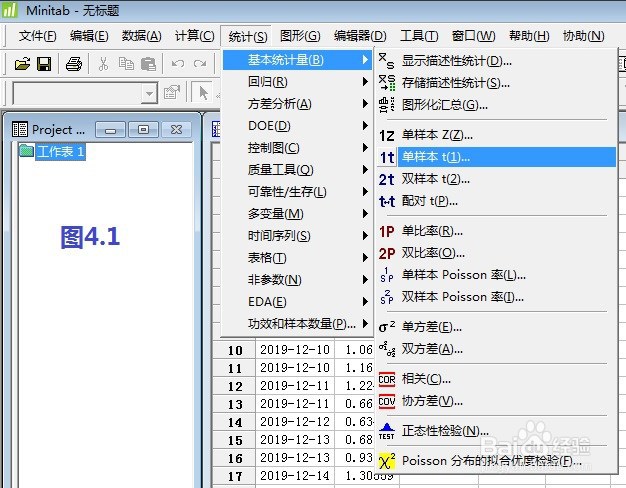This screenshot has width=626, height=488.
Task: Restore the Project Manager window
Action: [x=143, y=129]
